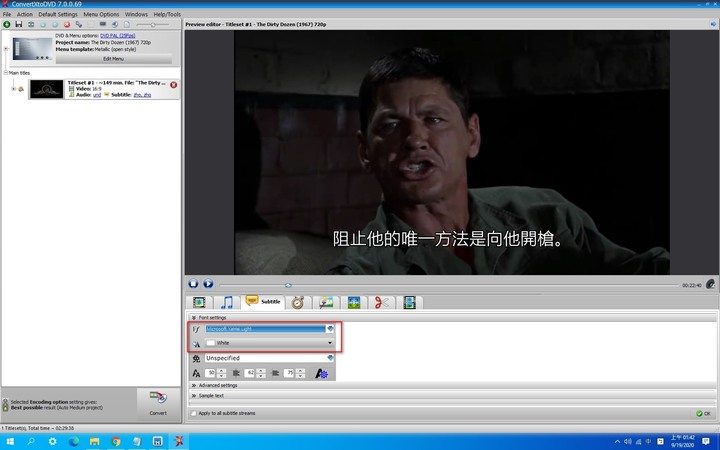Click the Convert button
This screenshot has width=720, height=450.
[158, 403]
